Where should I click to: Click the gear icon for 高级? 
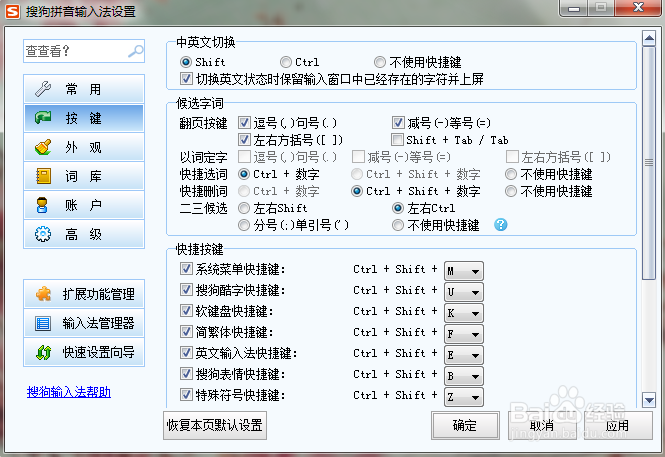pos(43,235)
